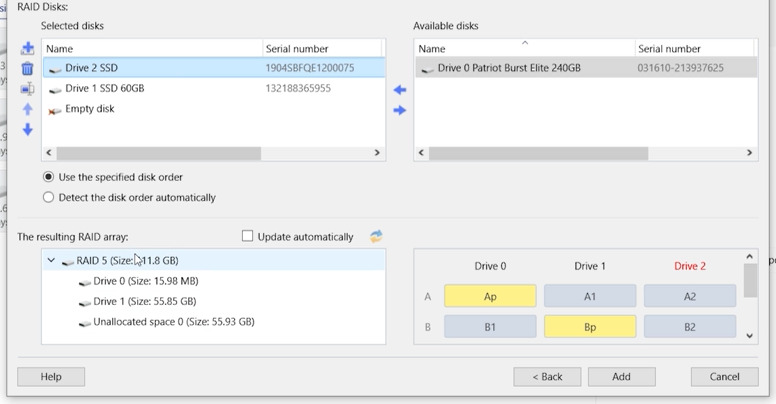The height and width of the screenshot is (404, 776).
Task: Select RAID 5 array entry
Action: 214,260
